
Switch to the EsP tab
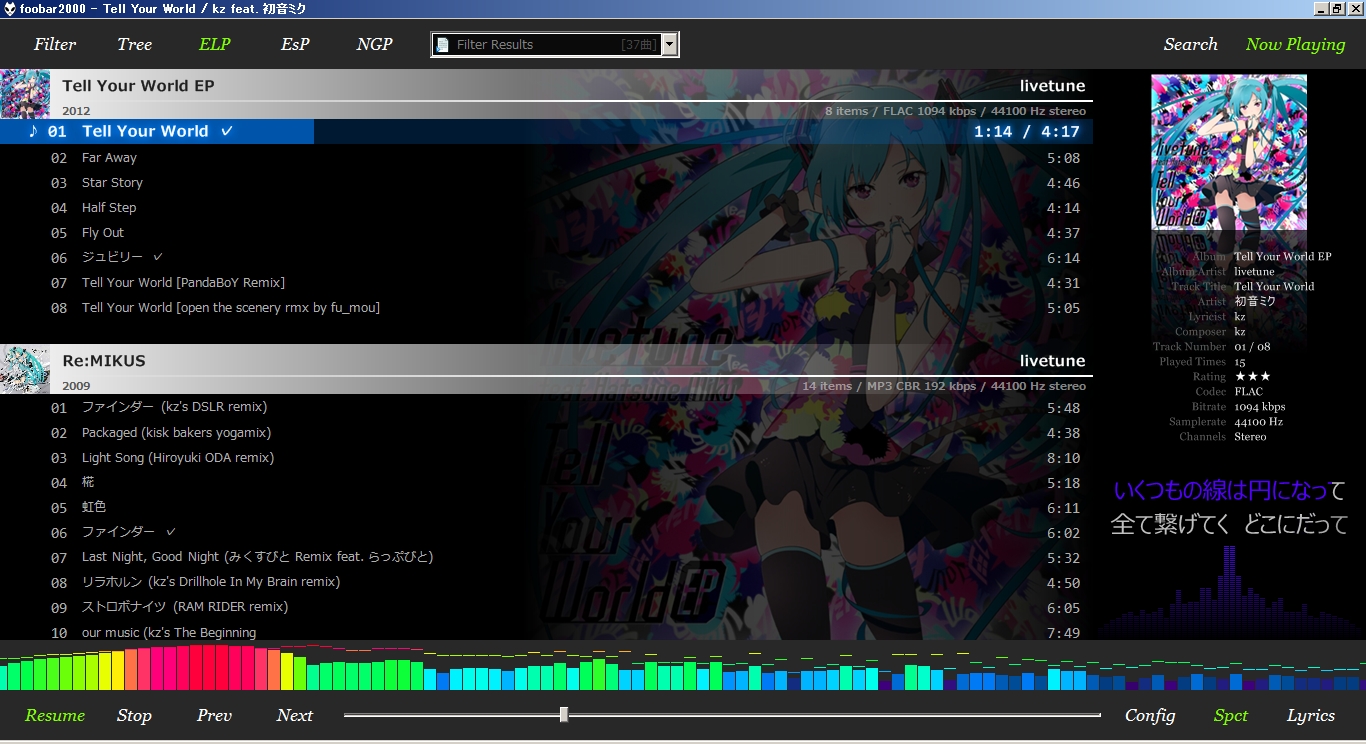pyautogui.click(x=295, y=44)
